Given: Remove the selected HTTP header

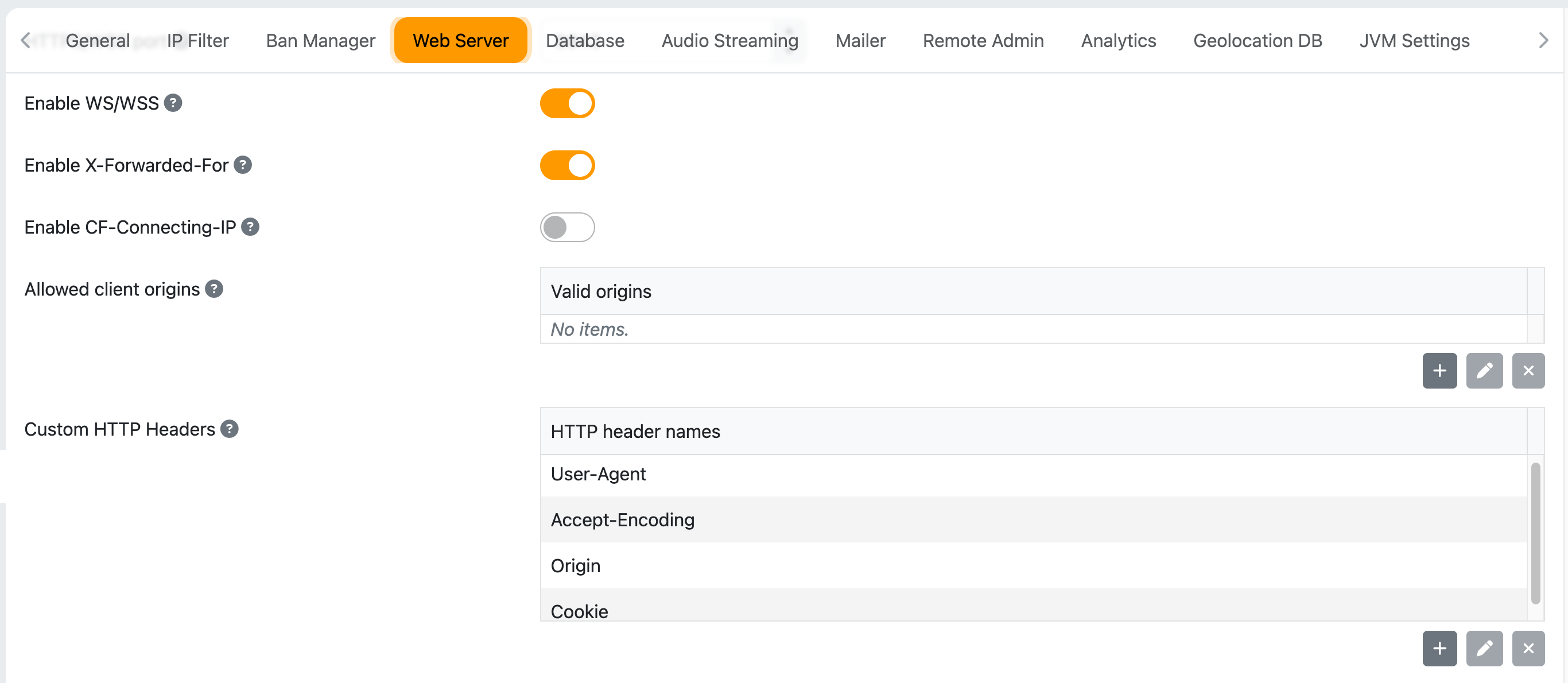Looking at the screenshot, I should pos(1528,649).
